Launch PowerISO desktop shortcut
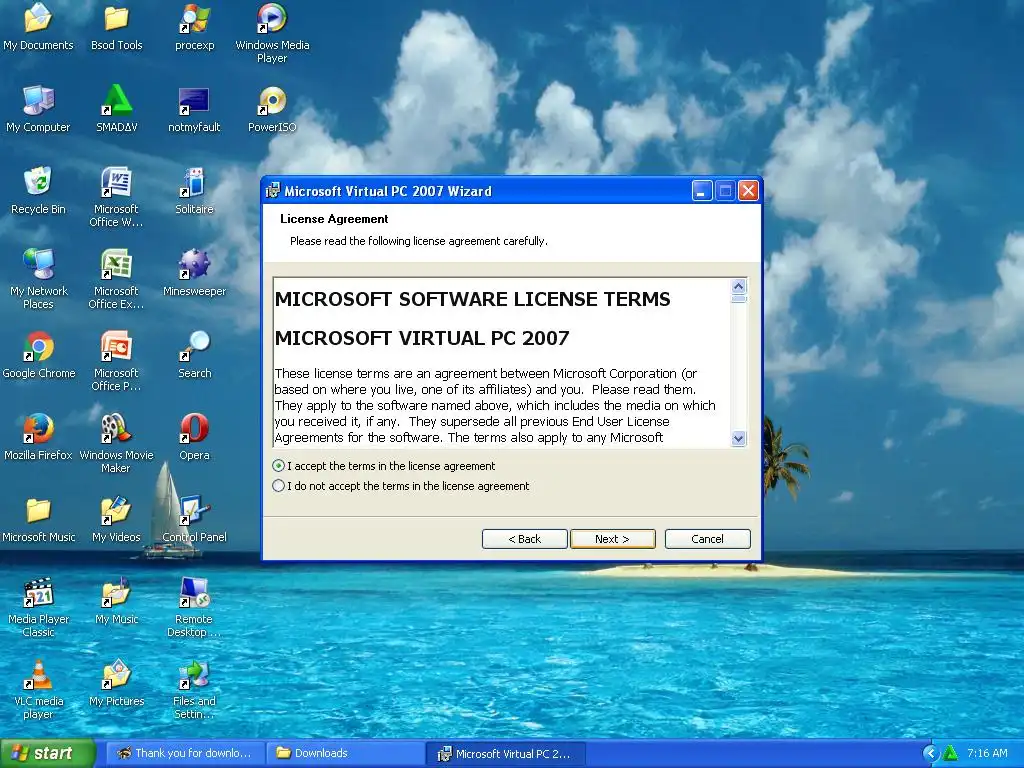This screenshot has width=1024, height=768. pos(272,101)
